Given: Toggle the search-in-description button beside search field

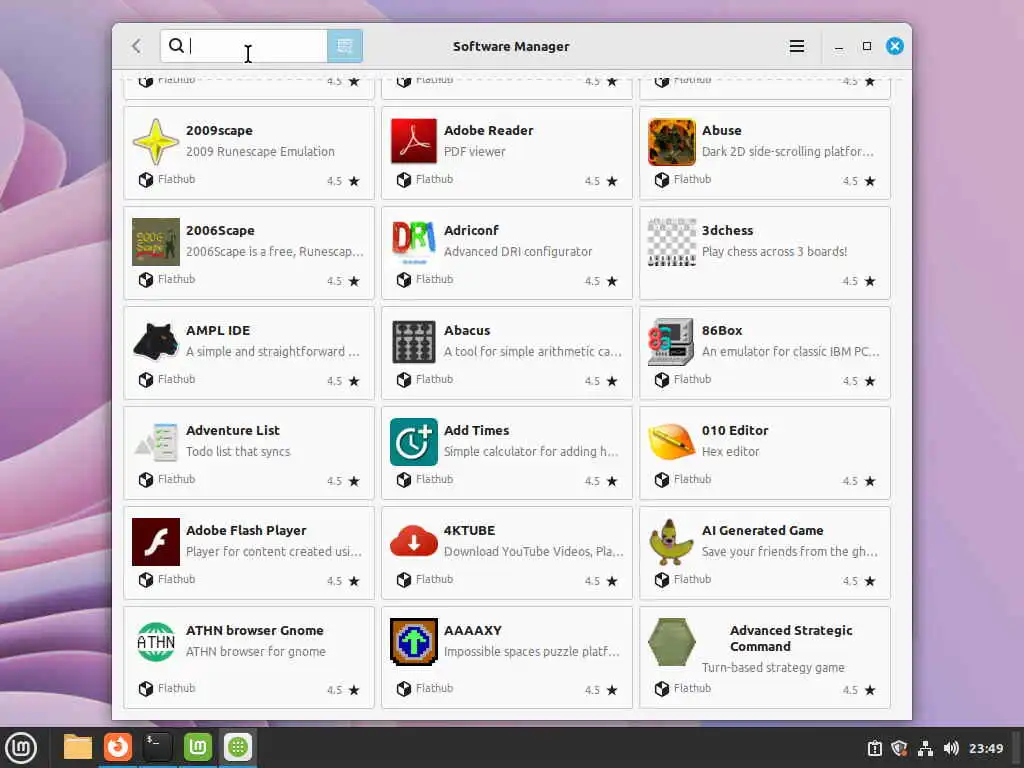Looking at the screenshot, I should click(x=345, y=46).
